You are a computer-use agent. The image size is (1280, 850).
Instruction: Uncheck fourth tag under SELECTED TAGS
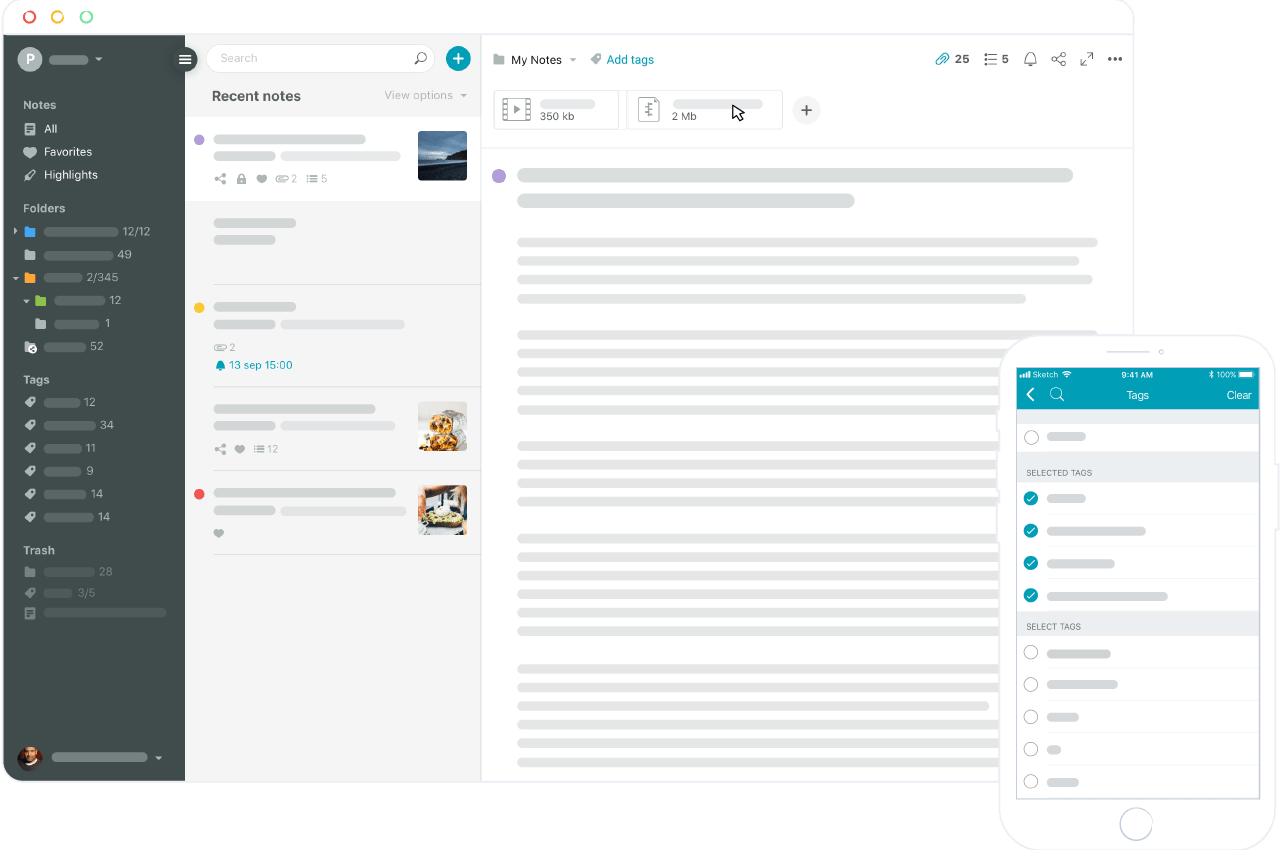(x=1031, y=596)
